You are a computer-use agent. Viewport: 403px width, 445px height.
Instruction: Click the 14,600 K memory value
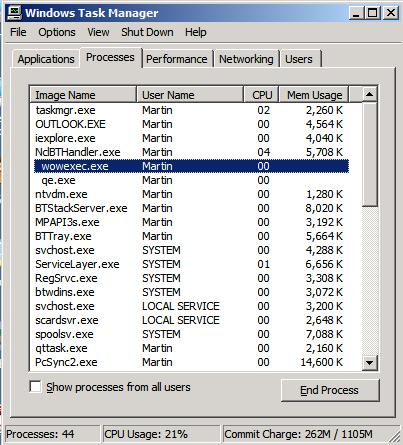322,362
